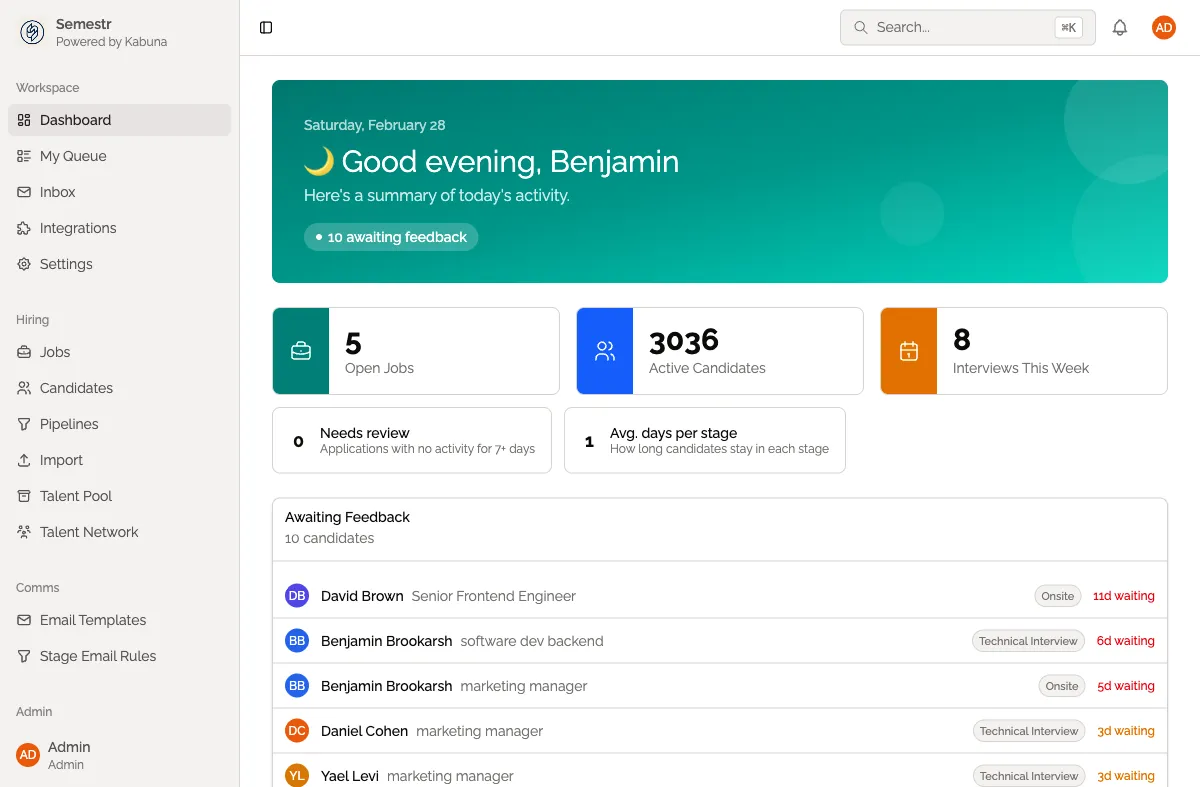Open My Queue in the sidebar

[73, 156]
